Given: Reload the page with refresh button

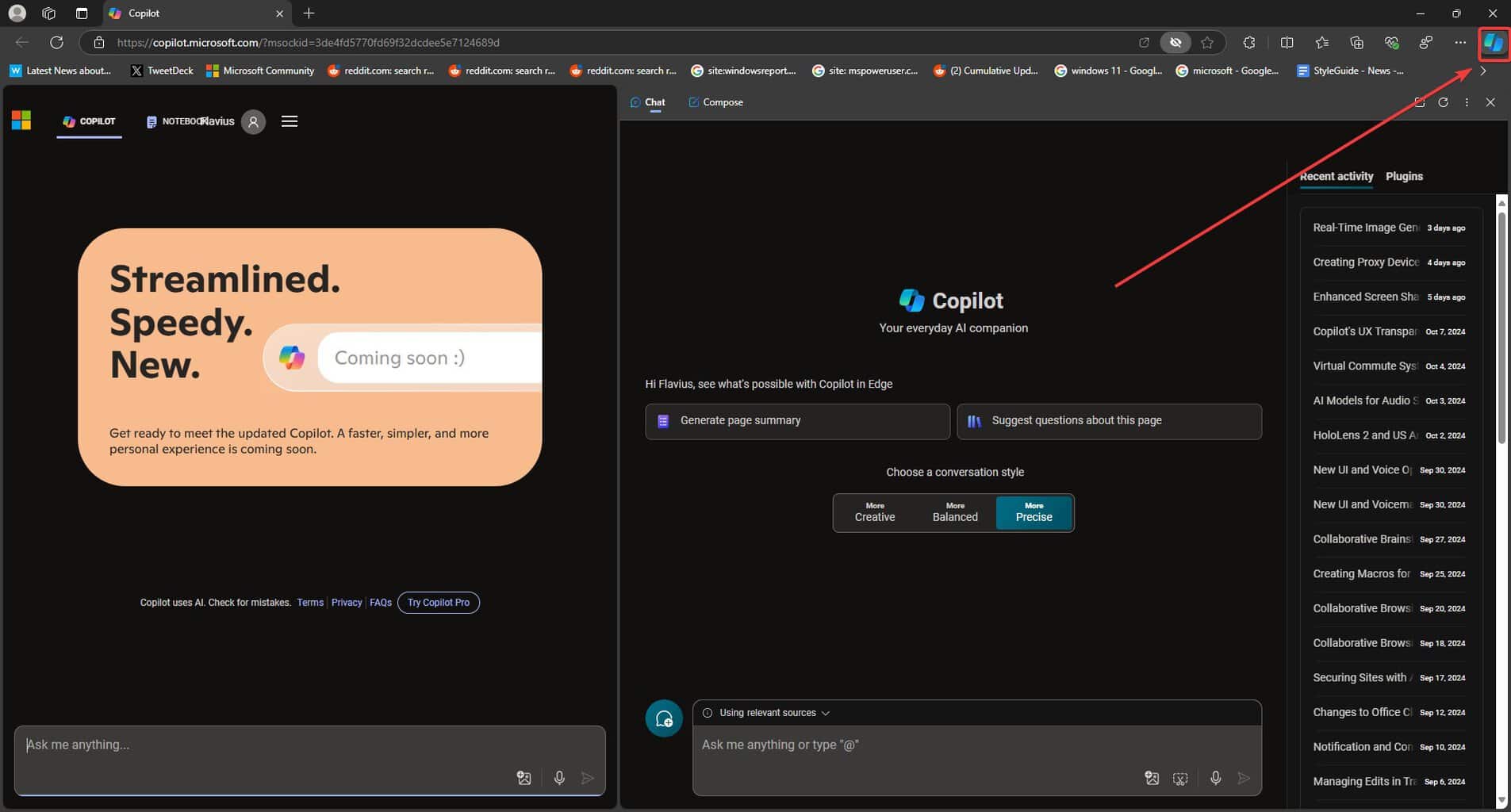Looking at the screenshot, I should pos(56,43).
